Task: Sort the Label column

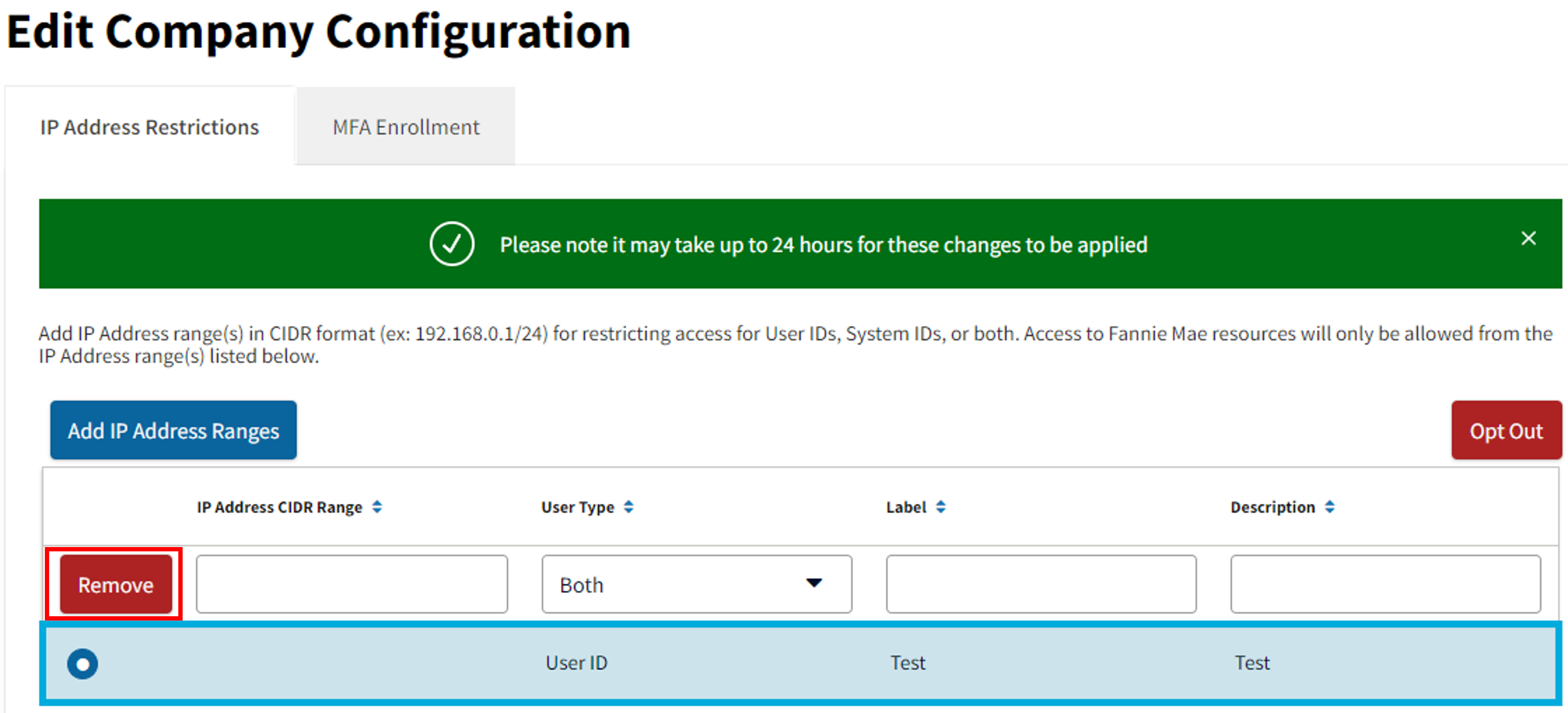Action: (941, 507)
